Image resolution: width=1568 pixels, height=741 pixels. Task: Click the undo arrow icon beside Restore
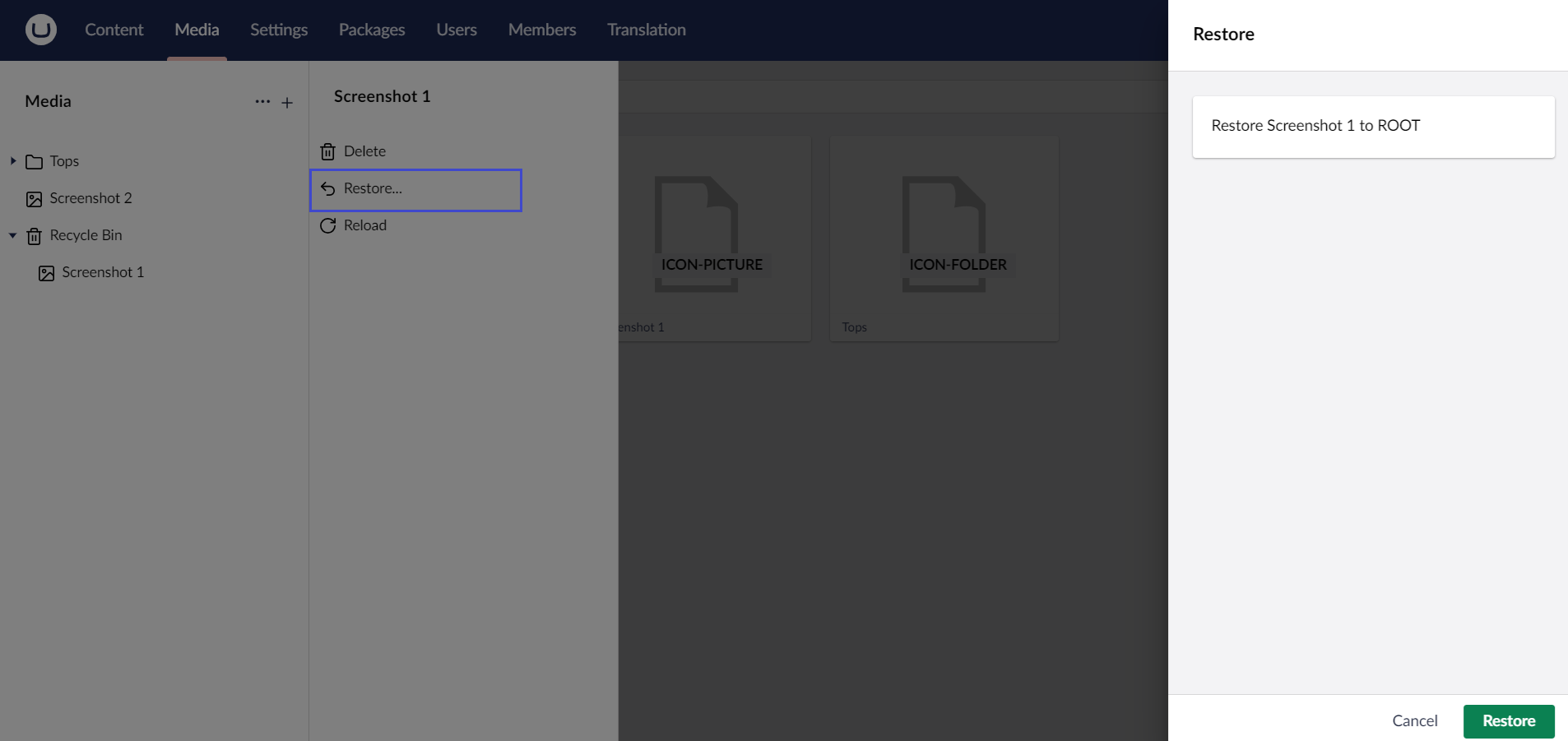328,188
